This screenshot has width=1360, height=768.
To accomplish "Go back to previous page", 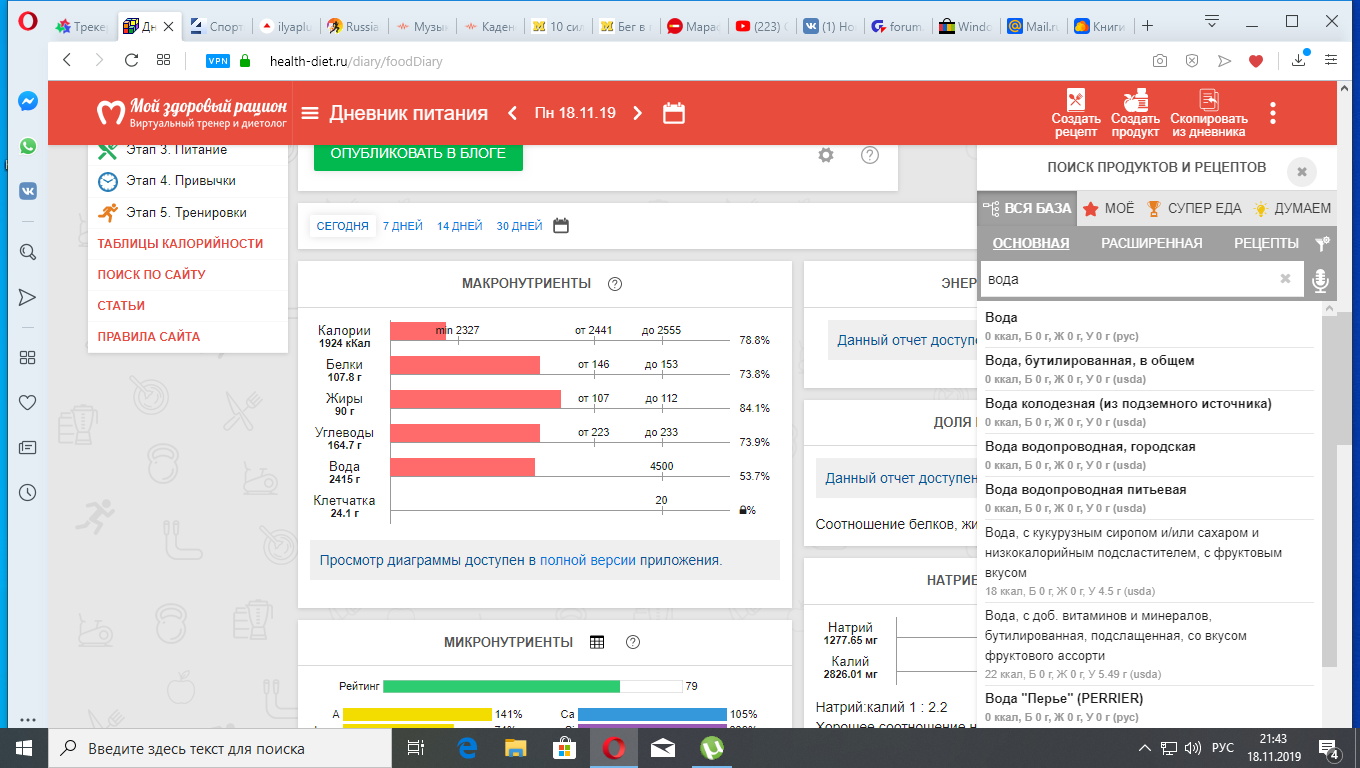I will point(67,60).
